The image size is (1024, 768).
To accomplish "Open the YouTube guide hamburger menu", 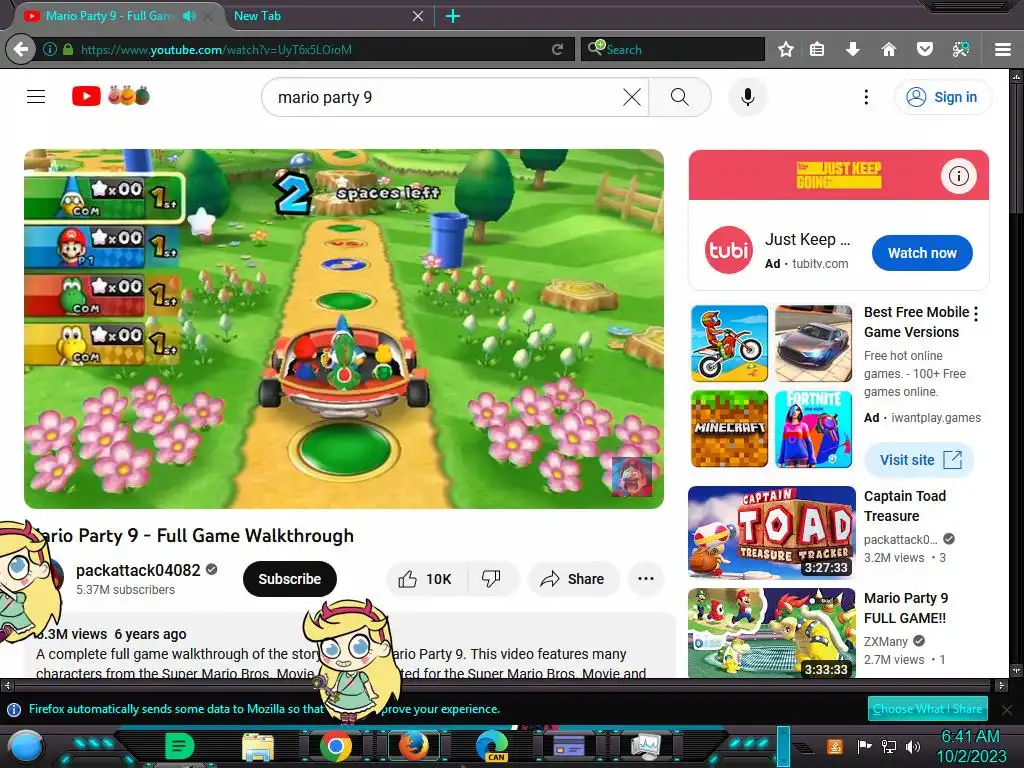I will pos(36,97).
